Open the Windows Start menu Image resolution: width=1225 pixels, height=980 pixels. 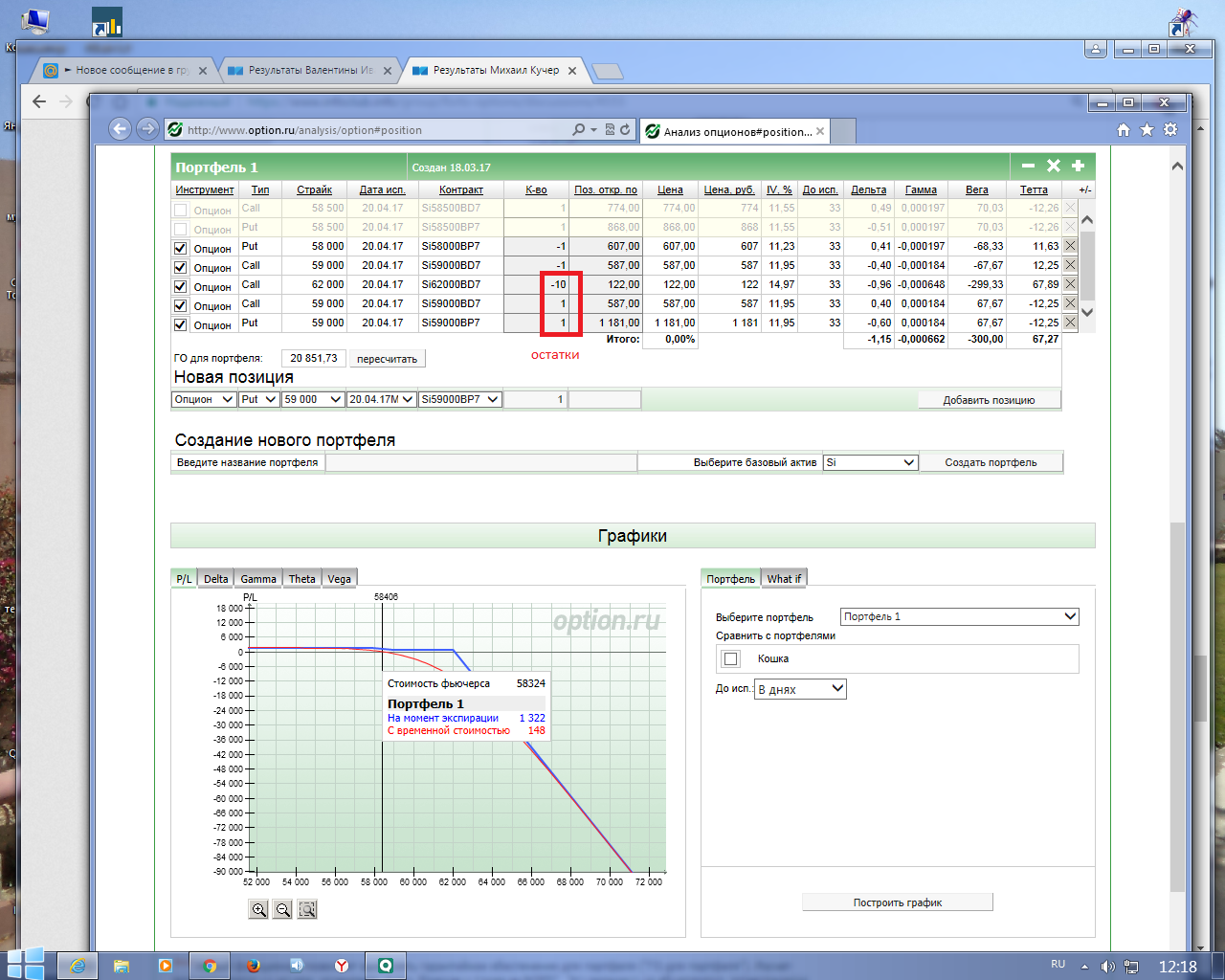pyautogui.click(x=26, y=965)
